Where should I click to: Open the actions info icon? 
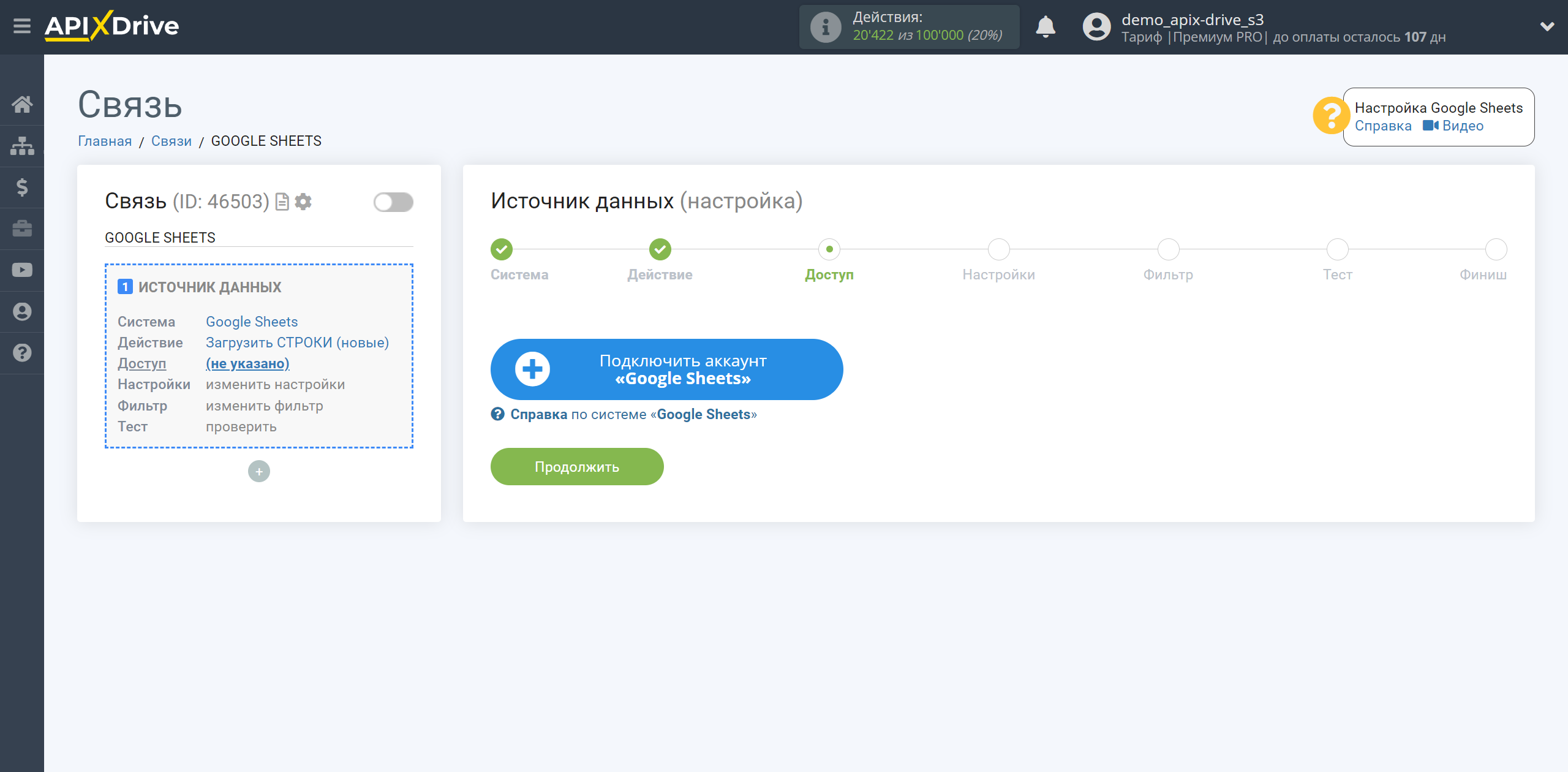coord(826,27)
